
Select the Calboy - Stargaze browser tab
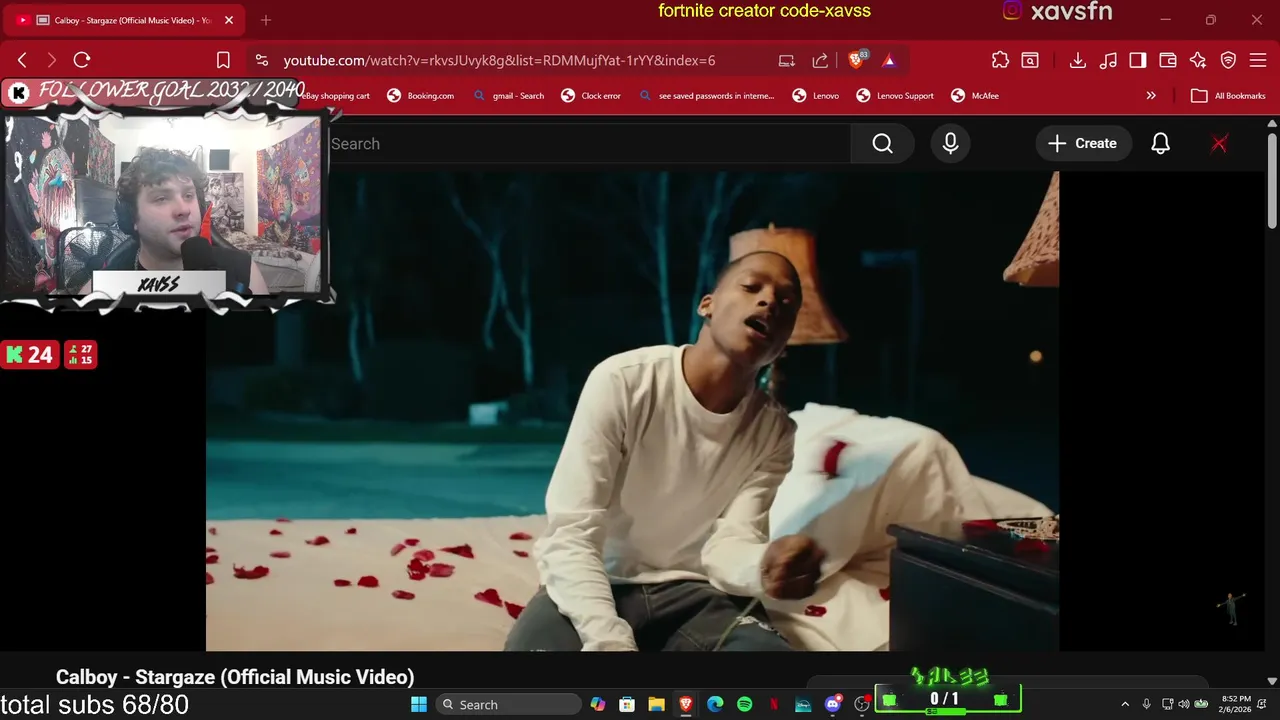122,20
